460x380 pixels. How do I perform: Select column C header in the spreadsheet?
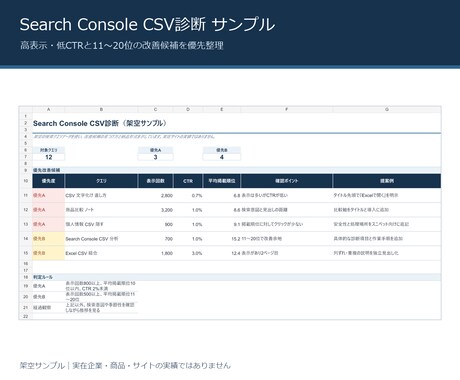click(x=155, y=109)
